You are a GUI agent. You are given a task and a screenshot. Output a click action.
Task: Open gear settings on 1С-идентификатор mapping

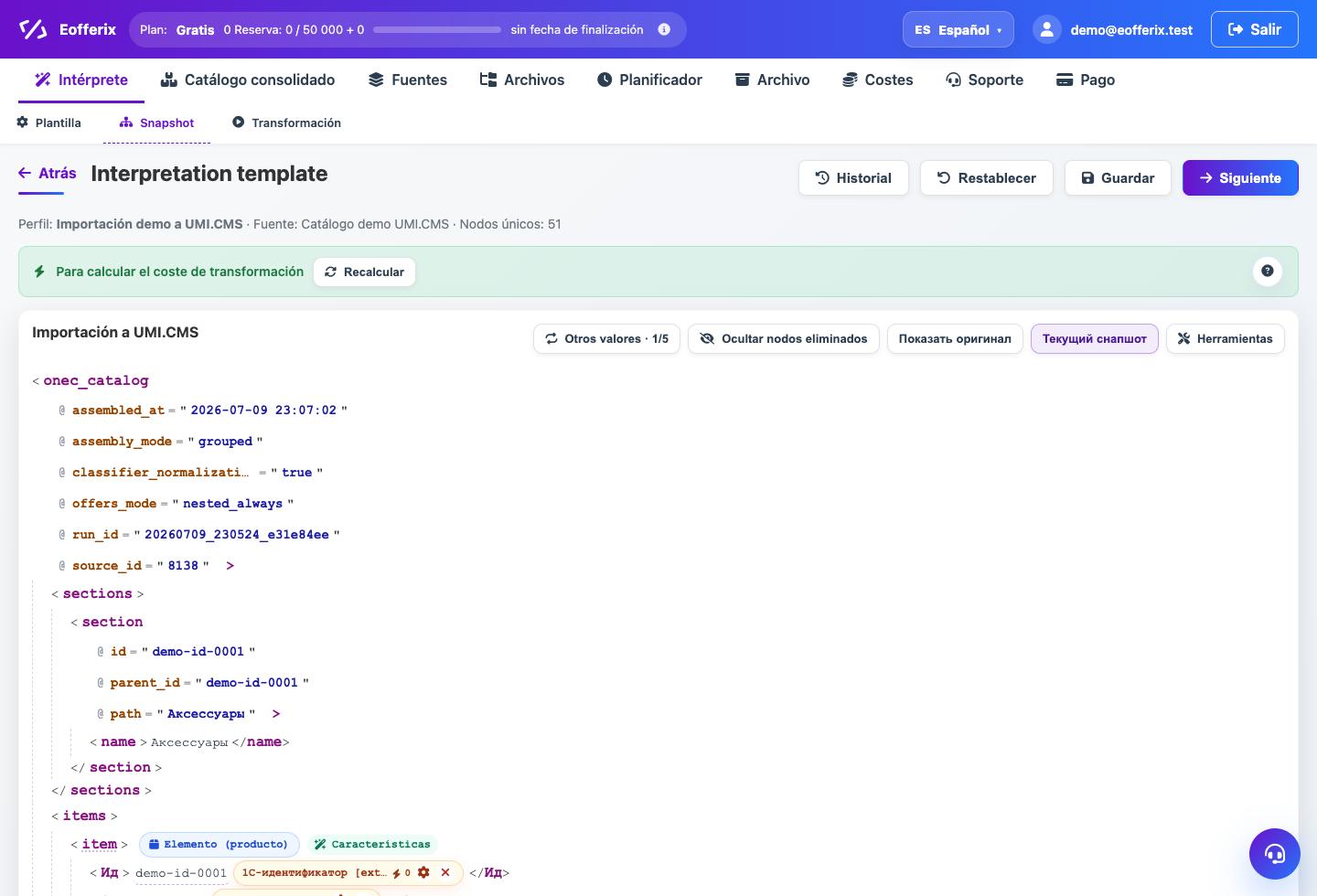423,872
